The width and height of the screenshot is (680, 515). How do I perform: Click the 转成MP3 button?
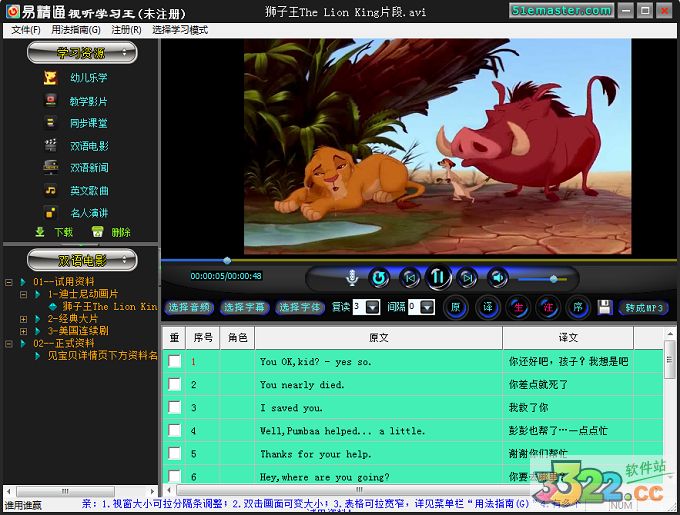(x=644, y=308)
